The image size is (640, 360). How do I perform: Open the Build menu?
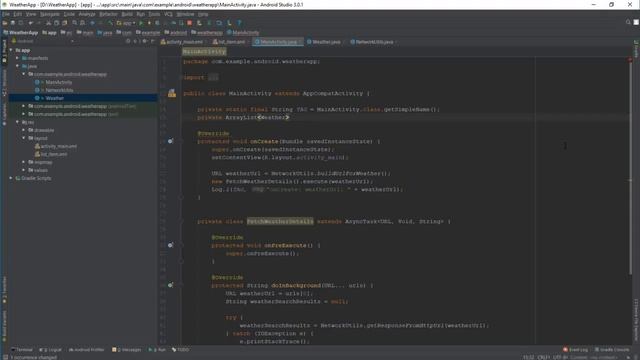pyautogui.click(x=127, y=14)
